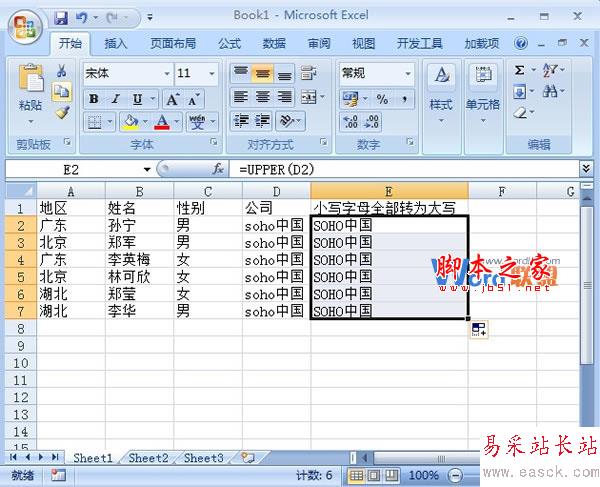Switch to the 插入 tab
This screenshot has height=487, width=600.
point(115,44)
